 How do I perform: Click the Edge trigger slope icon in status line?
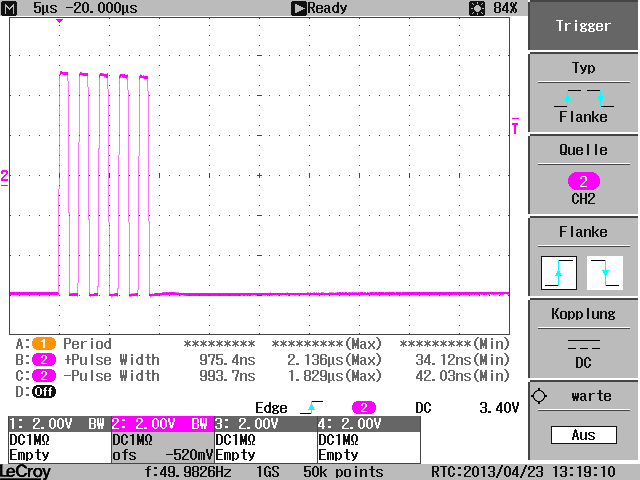311,407
